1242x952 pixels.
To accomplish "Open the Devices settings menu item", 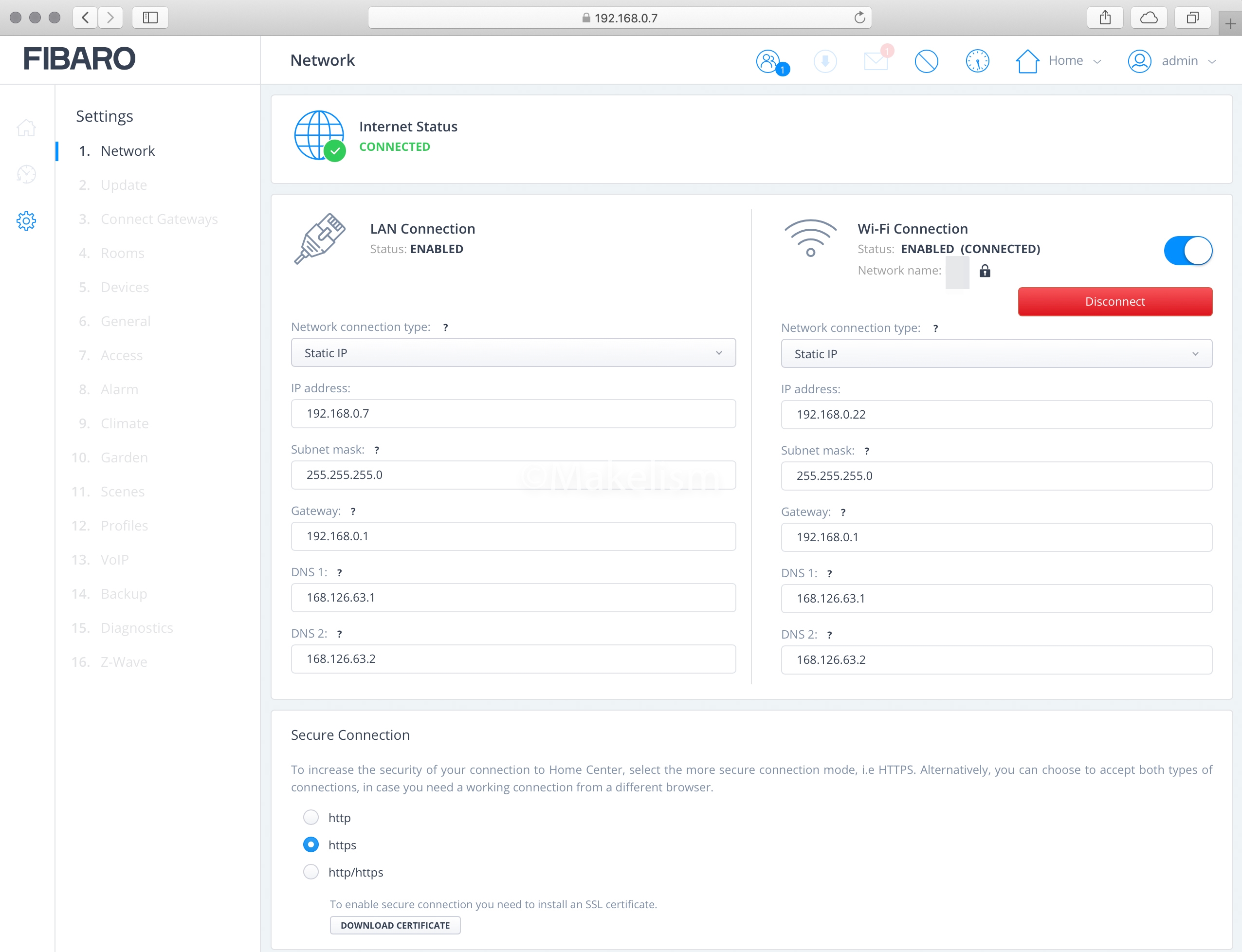I will 125,287.
